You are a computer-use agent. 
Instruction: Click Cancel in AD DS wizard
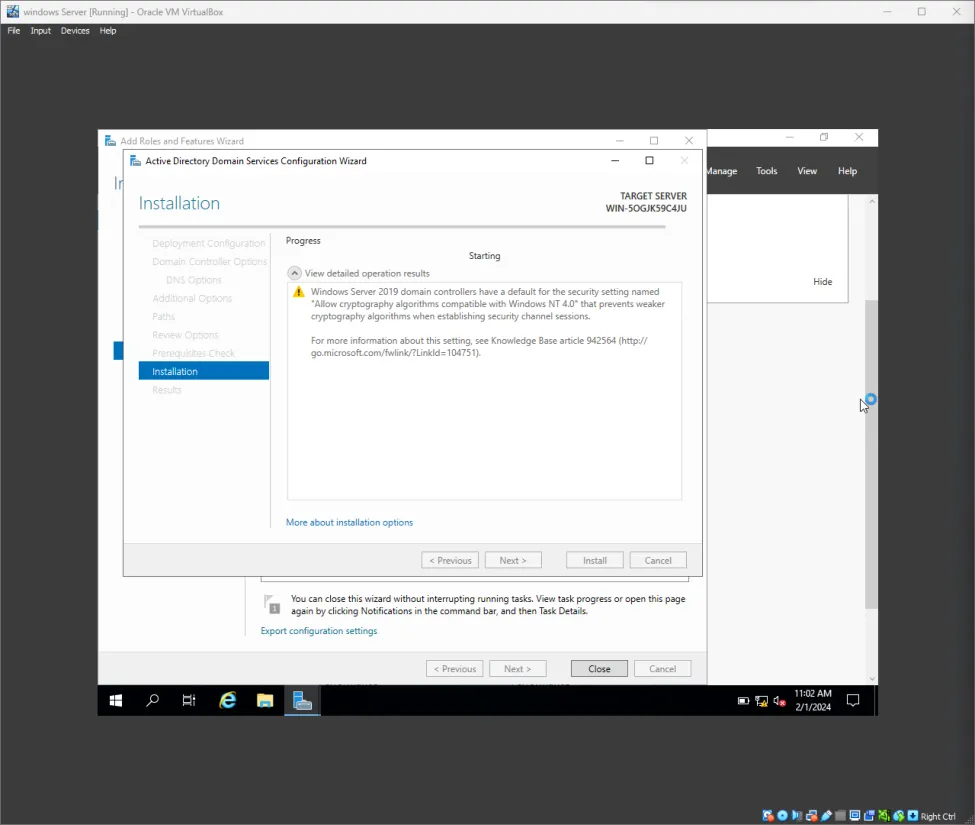pyautogui.click(x=658, y=560)
